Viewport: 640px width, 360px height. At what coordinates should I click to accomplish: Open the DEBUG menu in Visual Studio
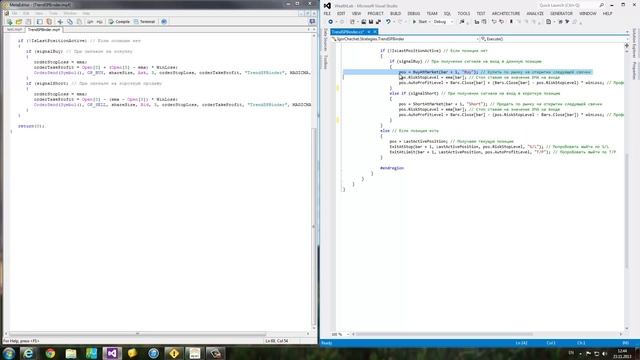click(413, 13)
